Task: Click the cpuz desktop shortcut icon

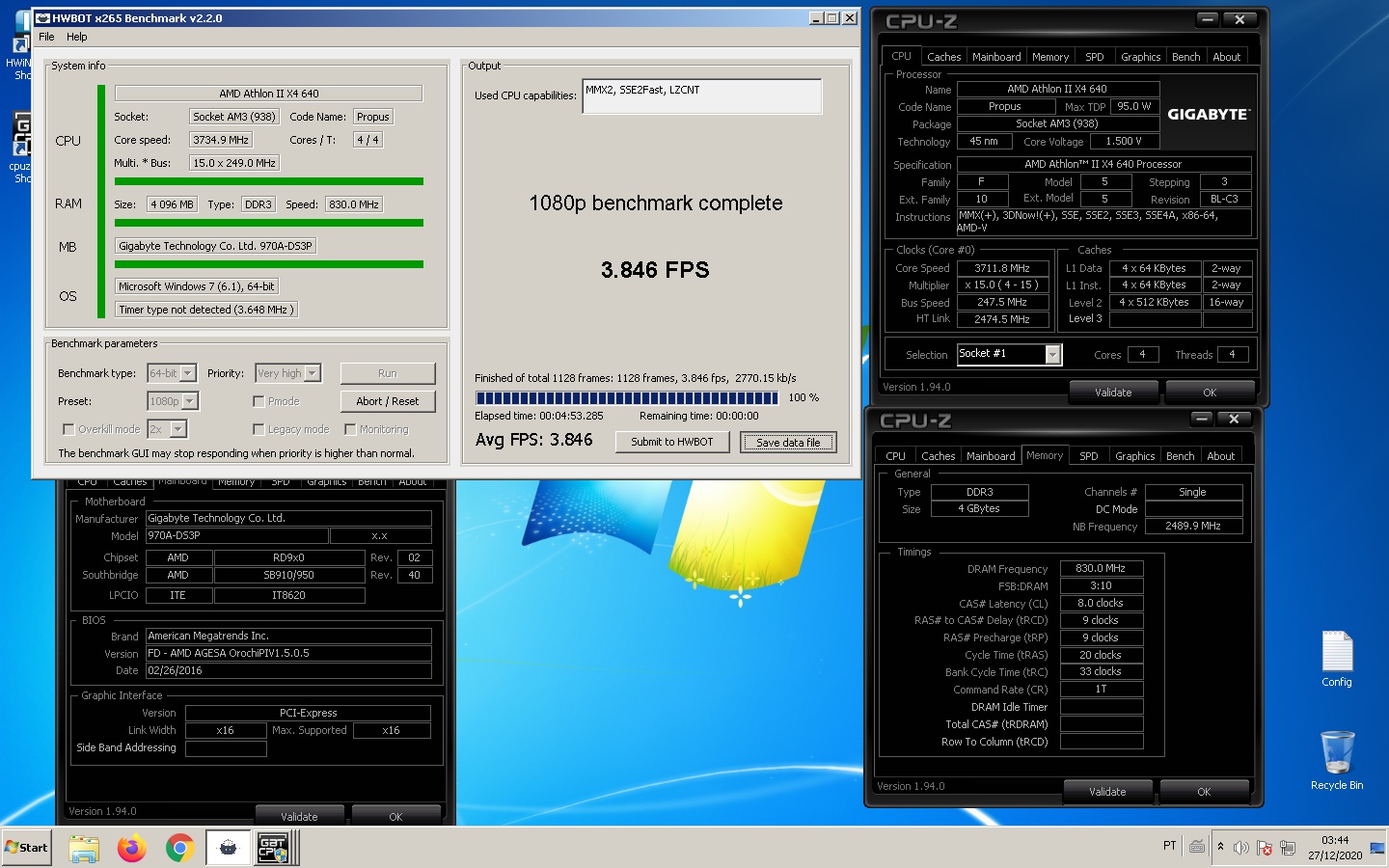Action: 21,134
